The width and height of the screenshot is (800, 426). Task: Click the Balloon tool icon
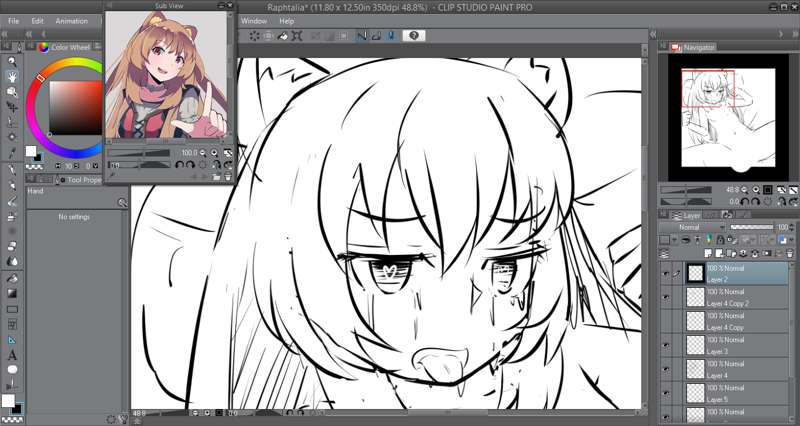point(12,369)
